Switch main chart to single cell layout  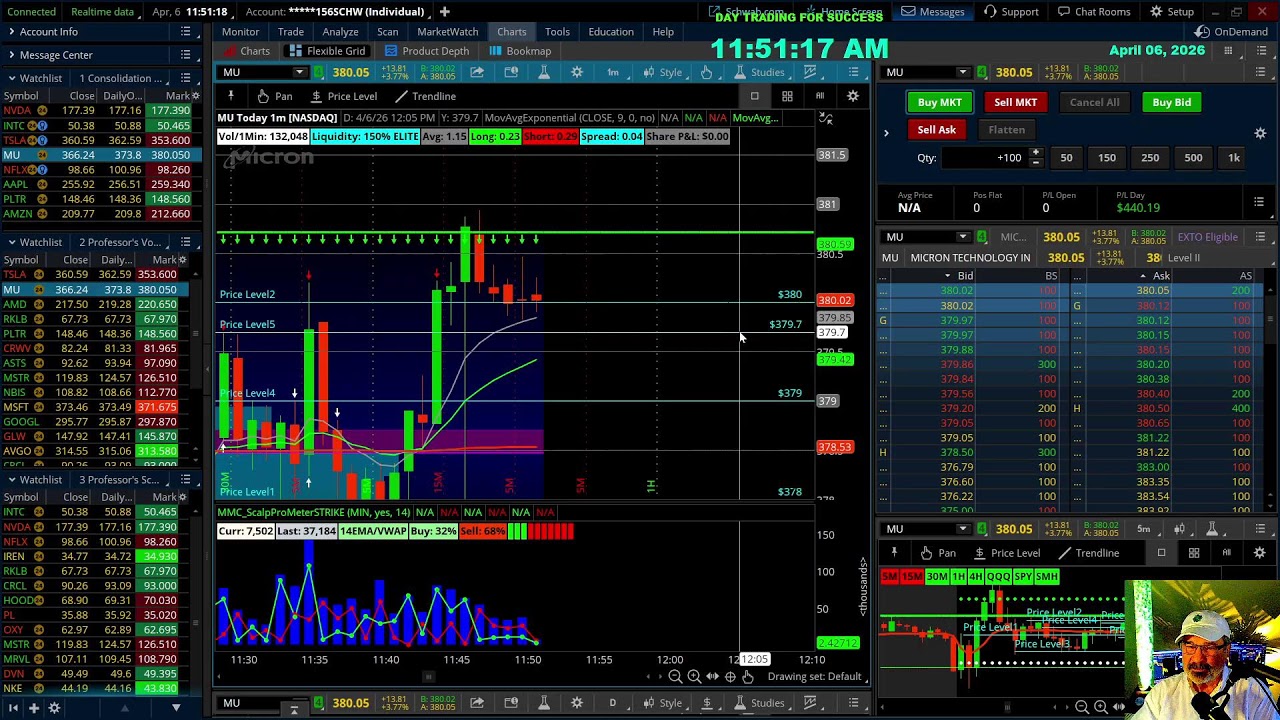pos(754,96)
